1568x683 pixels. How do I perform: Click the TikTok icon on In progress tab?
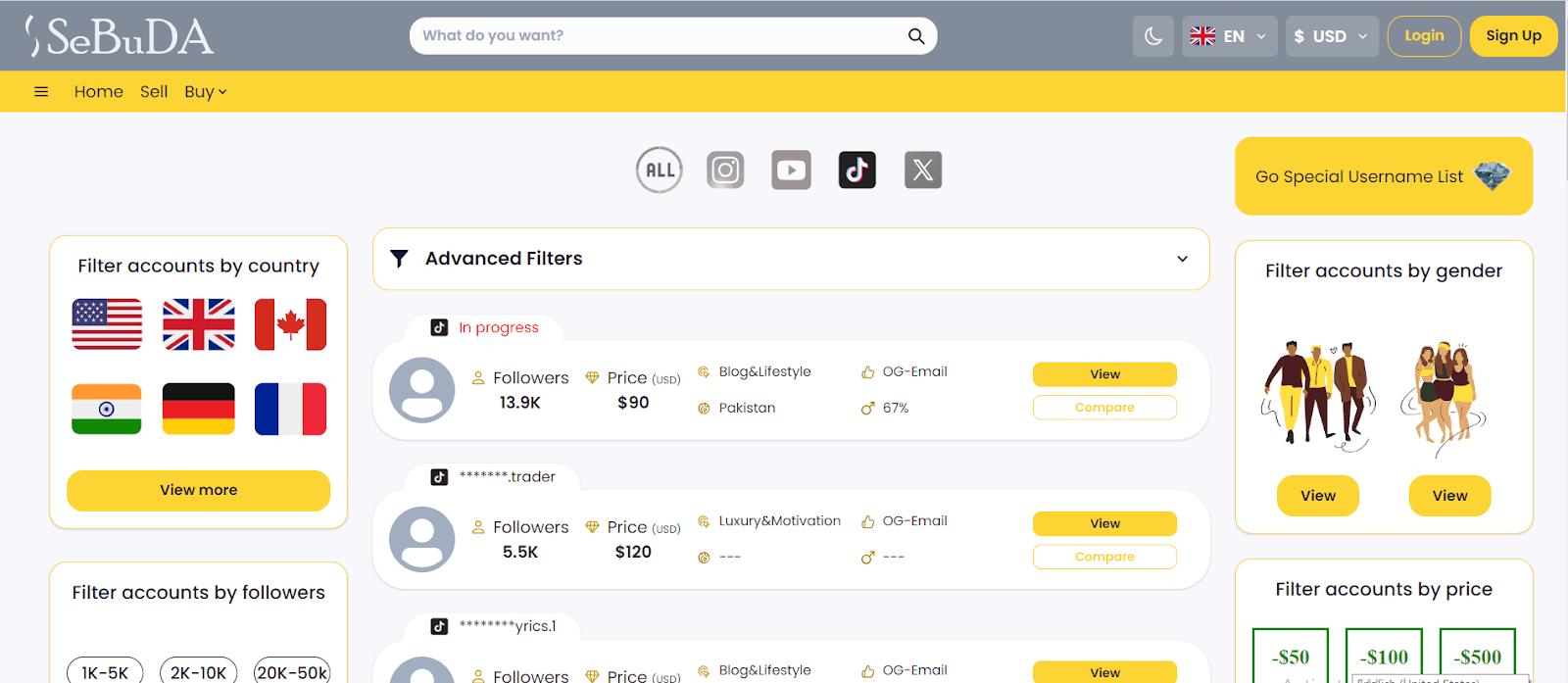[439, 327]
